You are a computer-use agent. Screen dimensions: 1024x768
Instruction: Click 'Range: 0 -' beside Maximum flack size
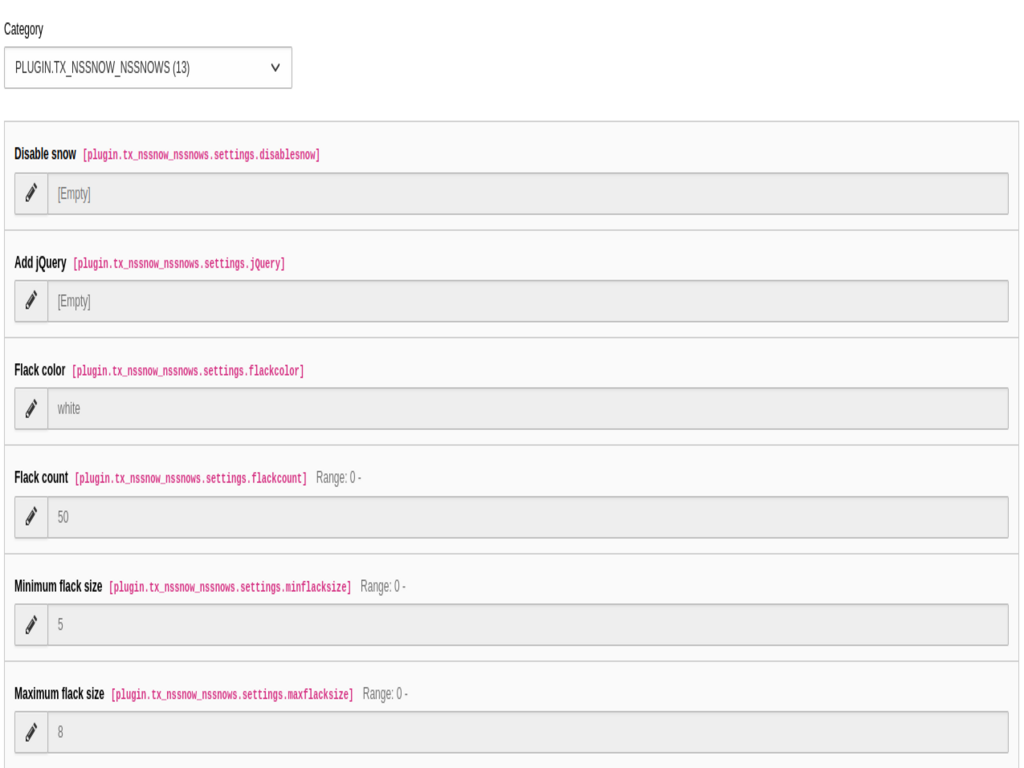[385, 694]
